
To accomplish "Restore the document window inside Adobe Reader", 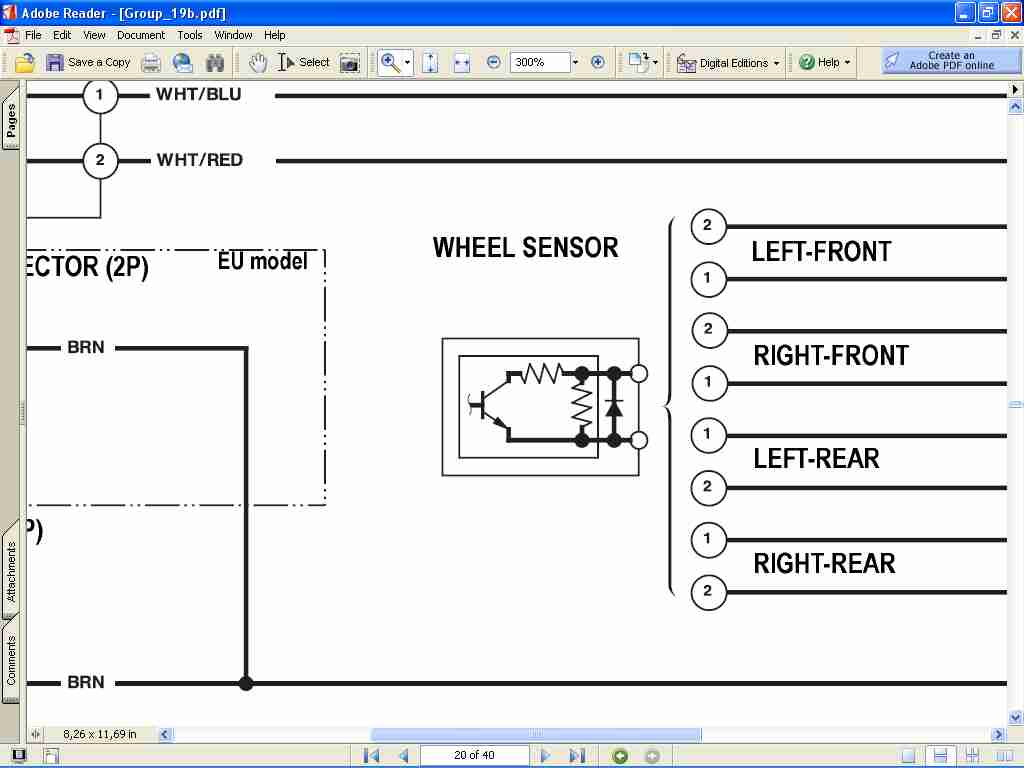I will pyautogui.click(x=996, y=35).
